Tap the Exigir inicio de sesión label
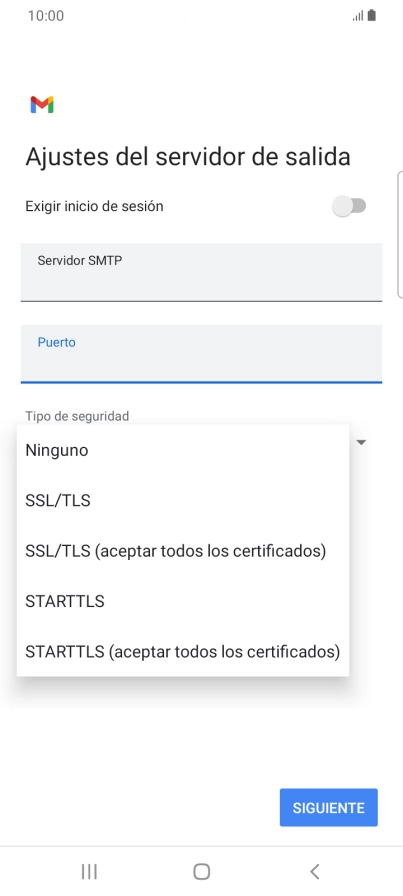This screenshot has height=896, width=403. pos(94,206)
